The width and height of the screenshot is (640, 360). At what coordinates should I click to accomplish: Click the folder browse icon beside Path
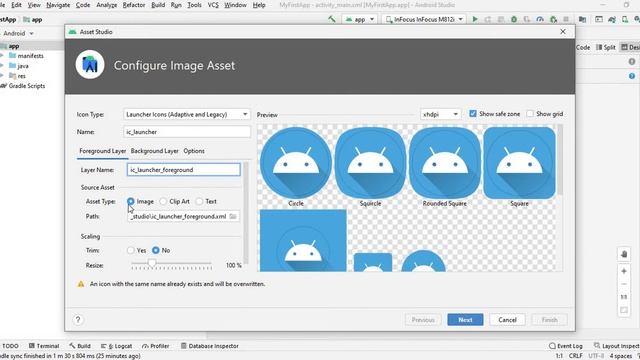233,216
